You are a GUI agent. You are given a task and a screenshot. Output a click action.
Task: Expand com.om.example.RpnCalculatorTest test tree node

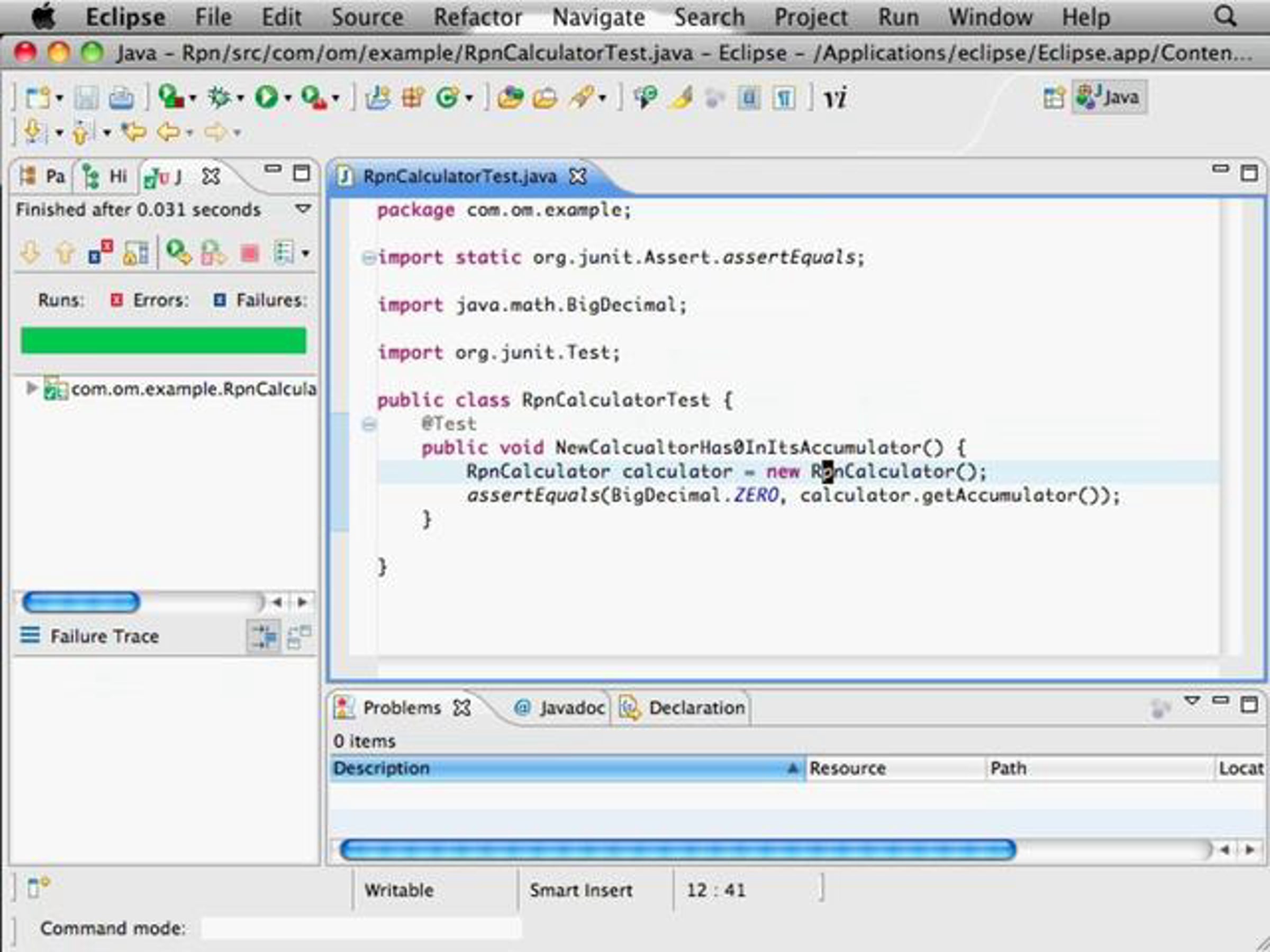(x=32, y=389)
